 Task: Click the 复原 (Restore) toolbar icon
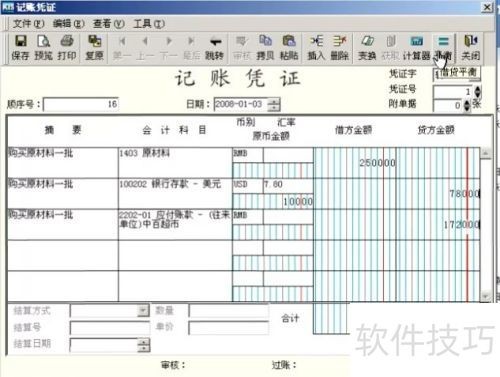[94, 48]
